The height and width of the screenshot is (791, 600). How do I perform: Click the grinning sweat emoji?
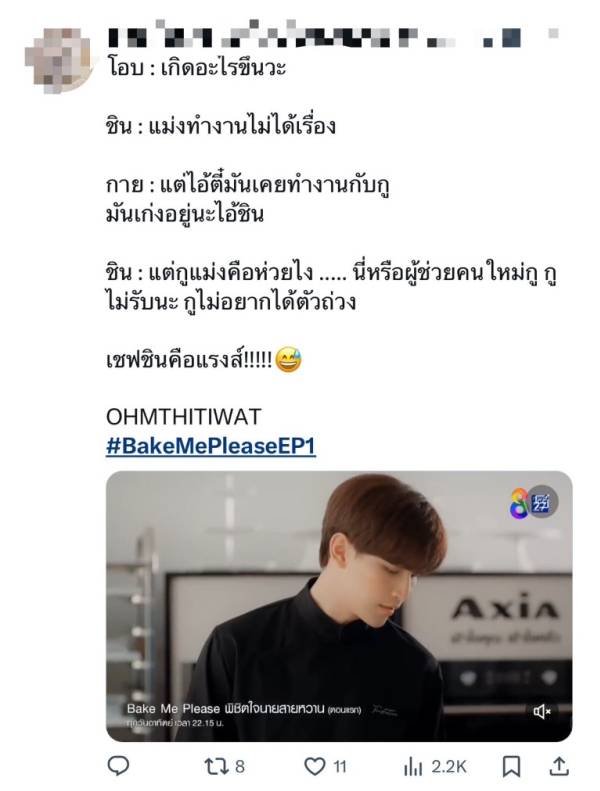pyautogui.click(x=289, y=360)
